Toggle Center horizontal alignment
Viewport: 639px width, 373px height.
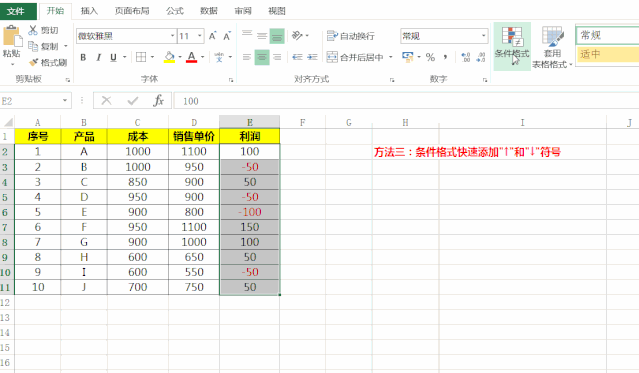[262, 57]
